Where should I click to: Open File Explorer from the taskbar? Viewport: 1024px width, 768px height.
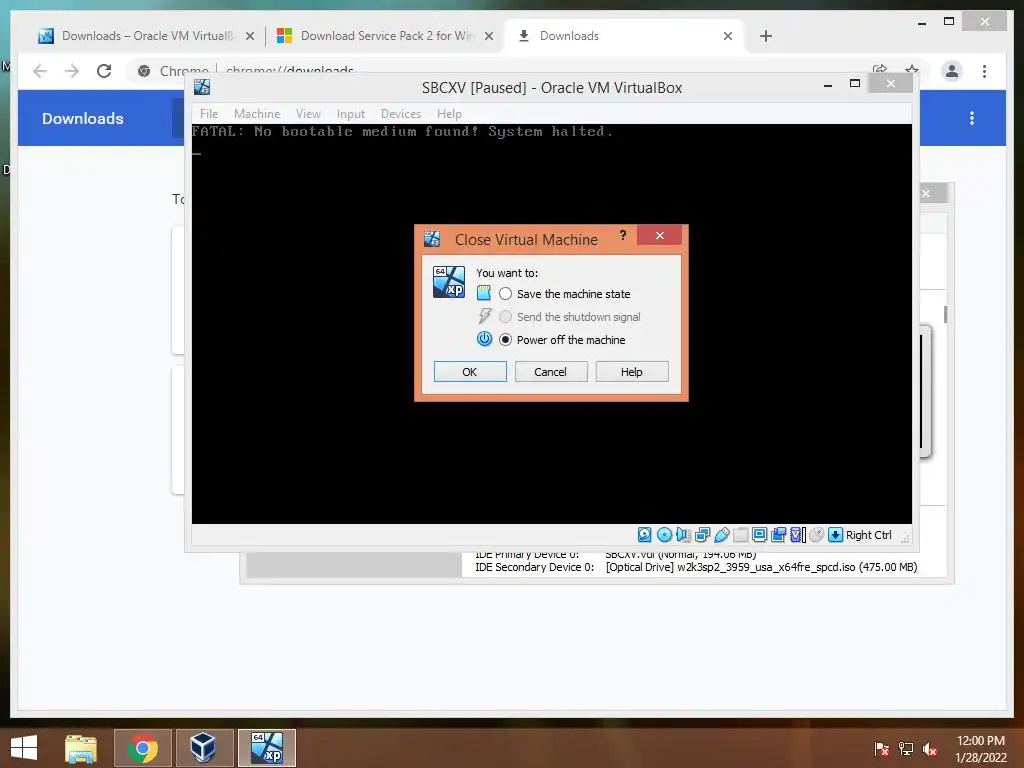pyautogui.click(x=81, y=748)
